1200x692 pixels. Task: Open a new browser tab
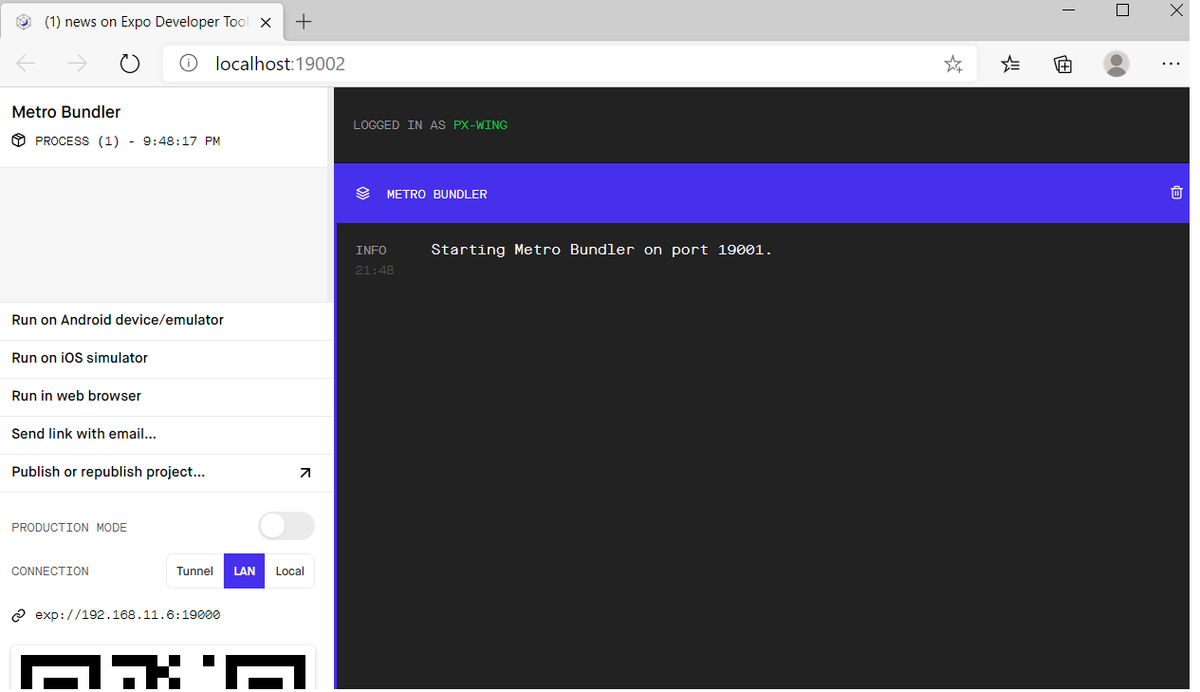pyautogui.click(x=304, y=22)
